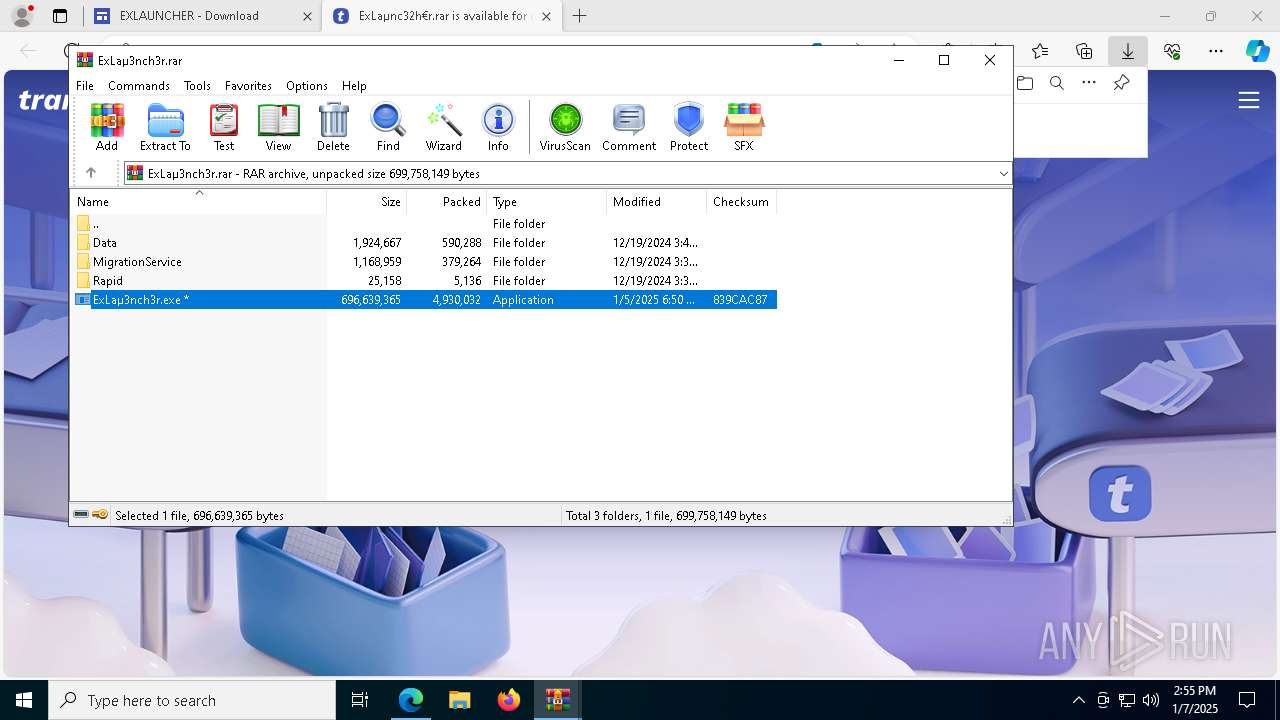Go up one folder level arrow
Viewport: 1280px width, 720px height.
(x=90, y=173)
